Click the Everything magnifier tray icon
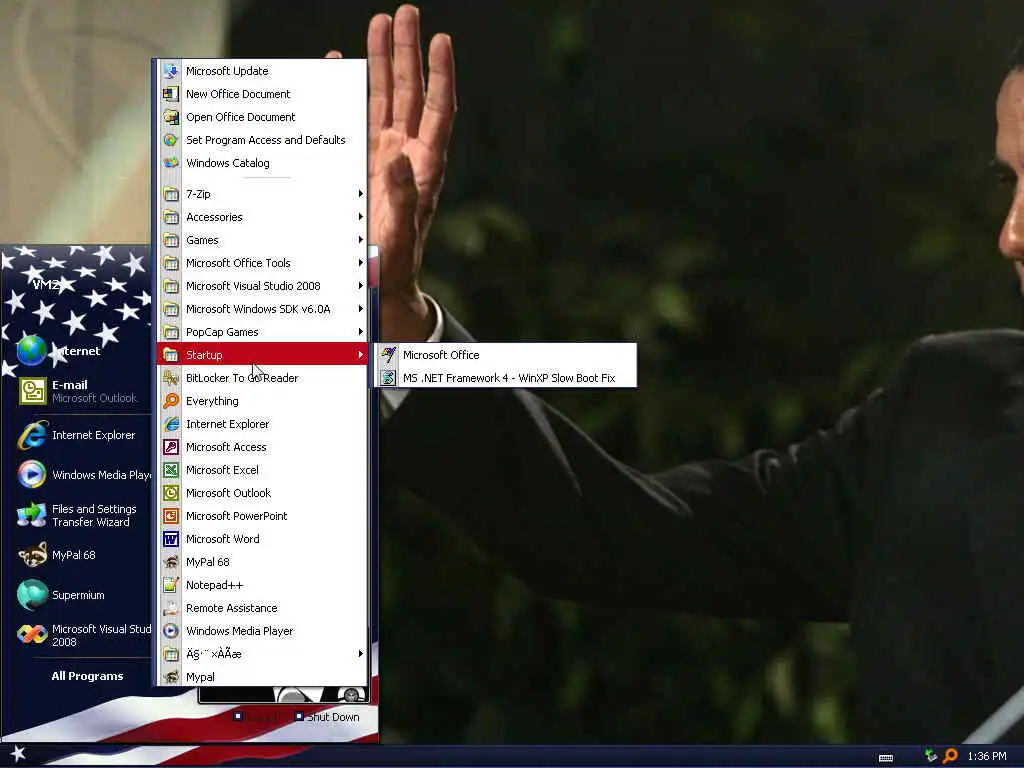 coord(950,756)
